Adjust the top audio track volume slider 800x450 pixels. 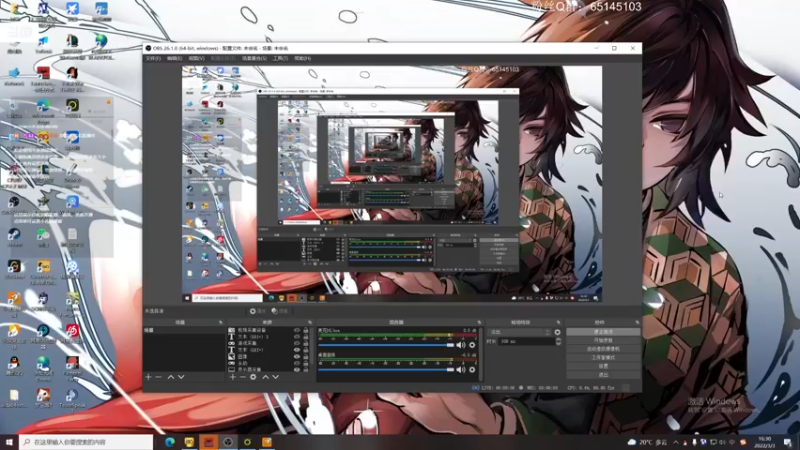386,345
